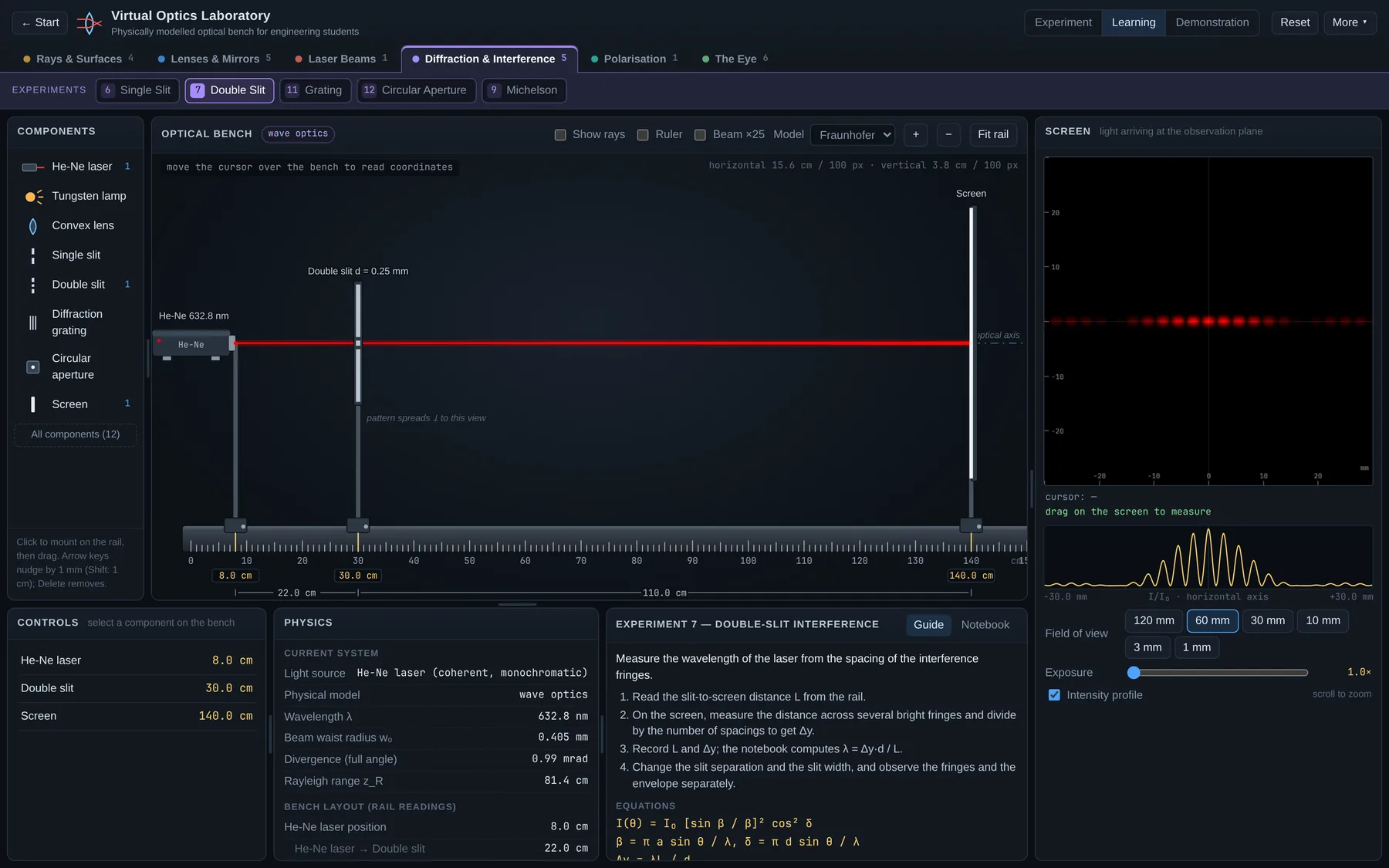Click the fringe pattern on the screen view

click(1208, 321)
